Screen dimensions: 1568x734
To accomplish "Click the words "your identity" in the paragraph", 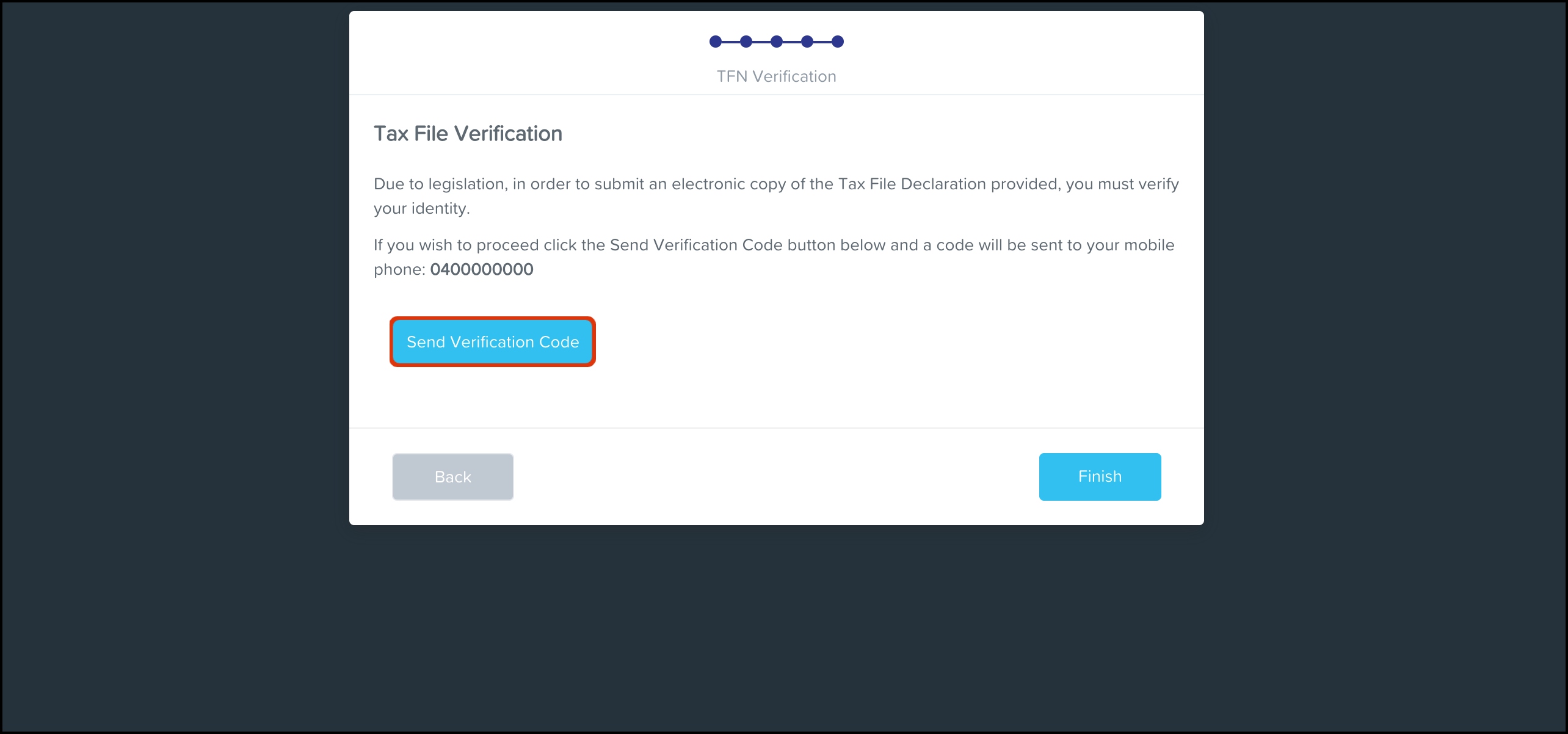I will click(x=421, y=209).
